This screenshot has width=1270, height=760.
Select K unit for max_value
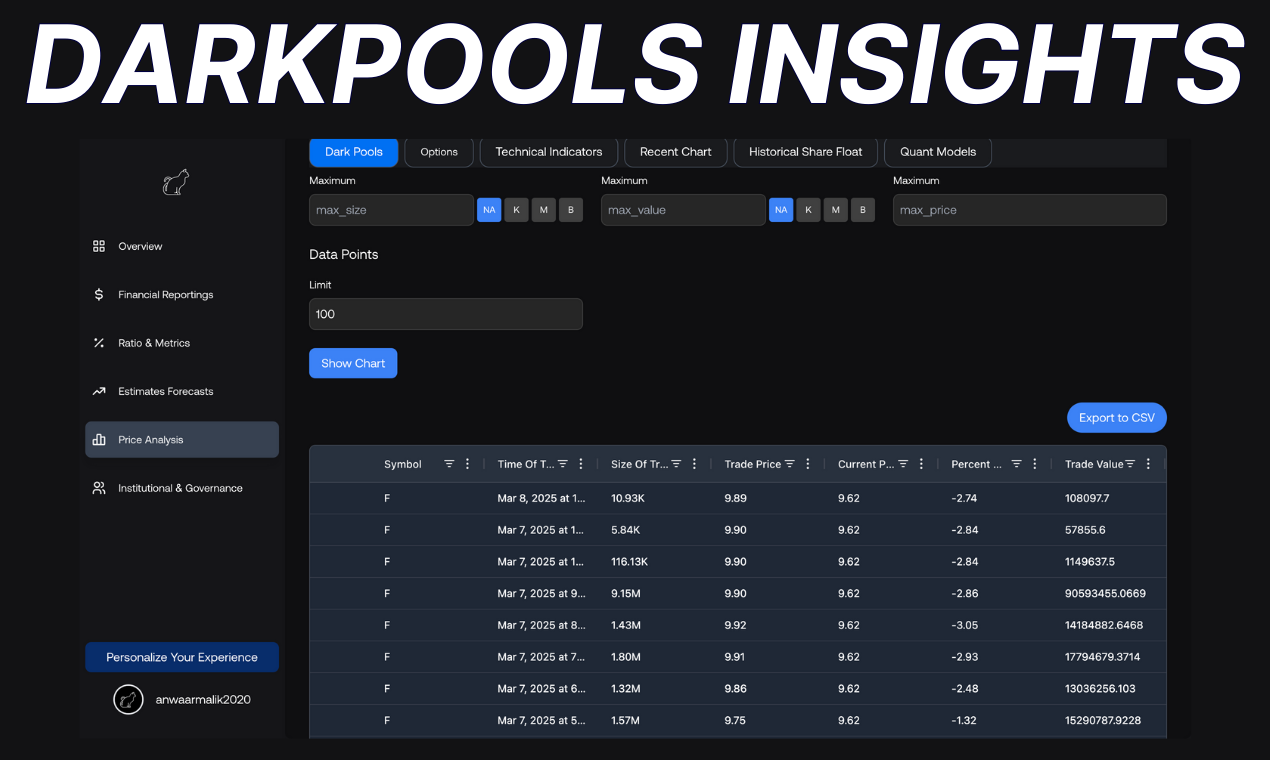click(808, 210)
